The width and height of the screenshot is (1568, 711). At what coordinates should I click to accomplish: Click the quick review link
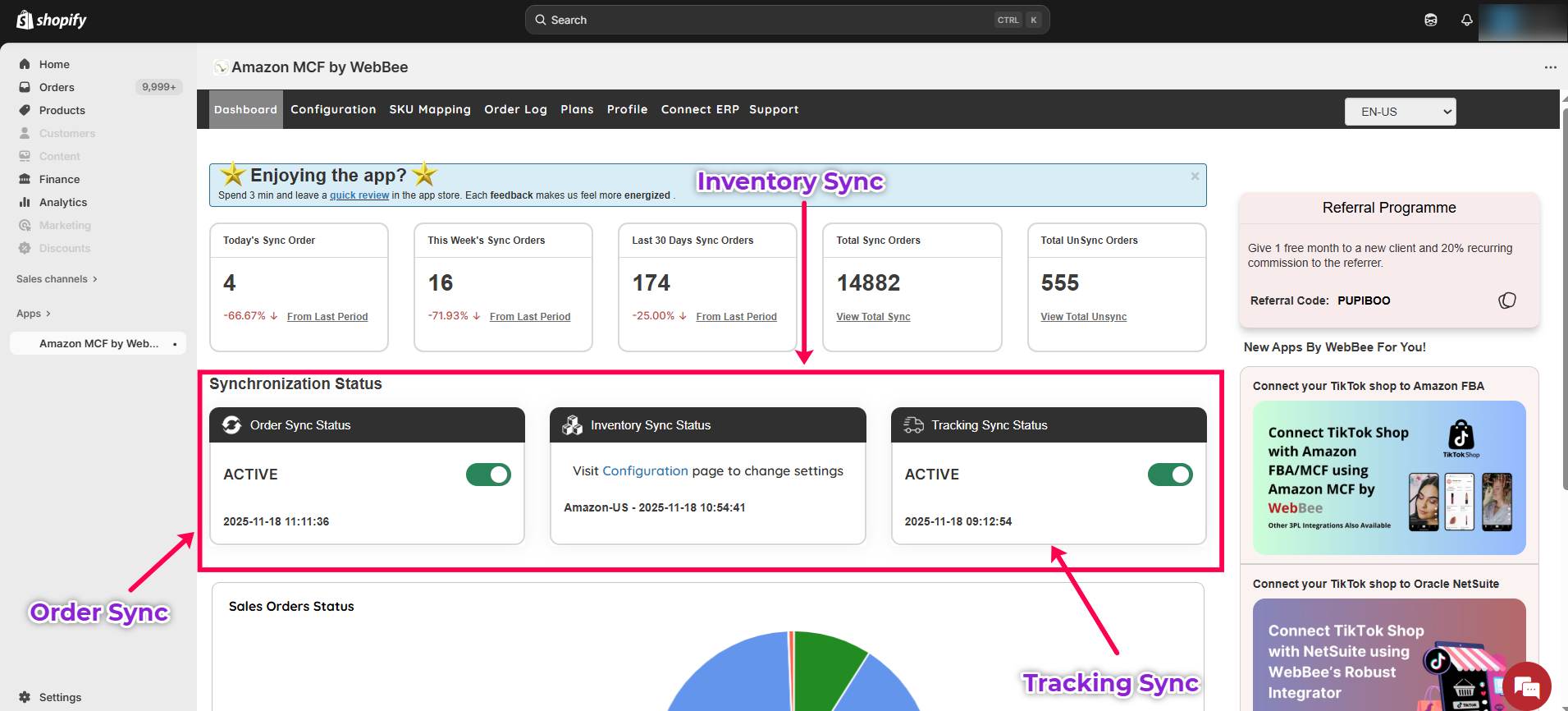click(359, 195)
